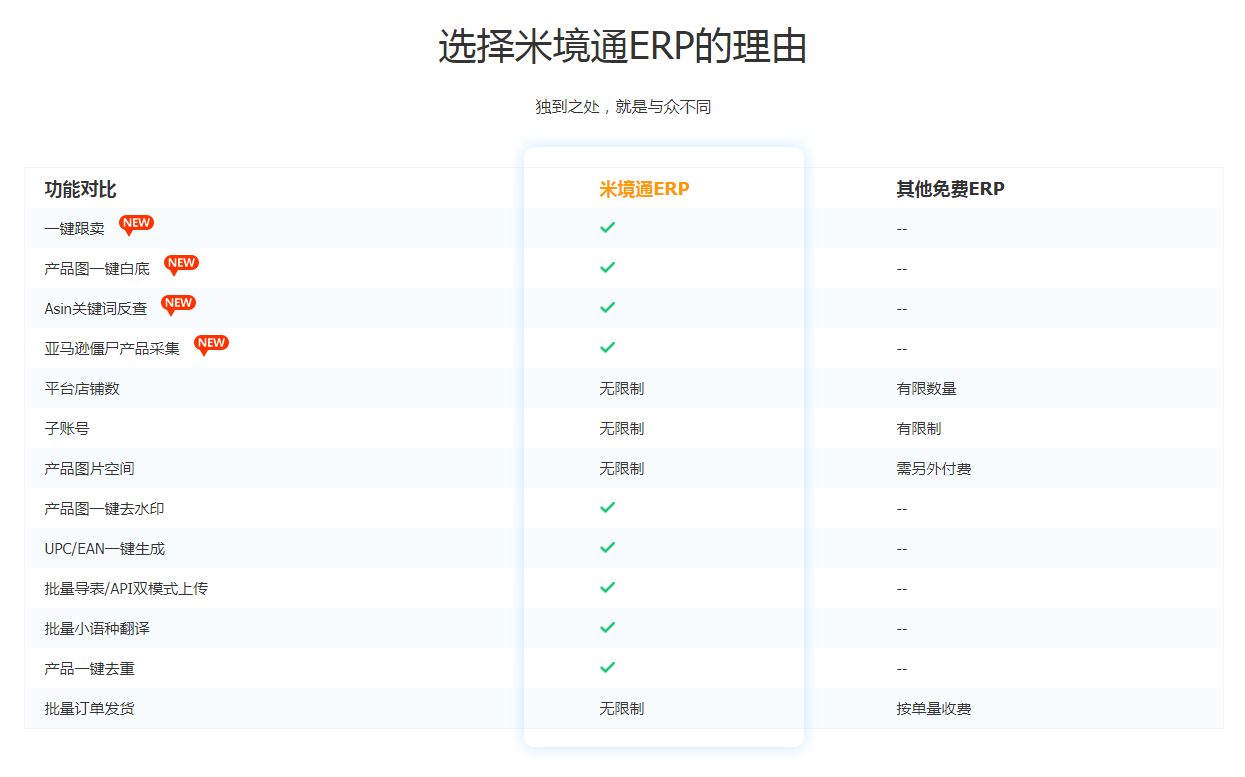
Task: Click the NEW badge beside 产品图一键白底
Action: (181, 264)
